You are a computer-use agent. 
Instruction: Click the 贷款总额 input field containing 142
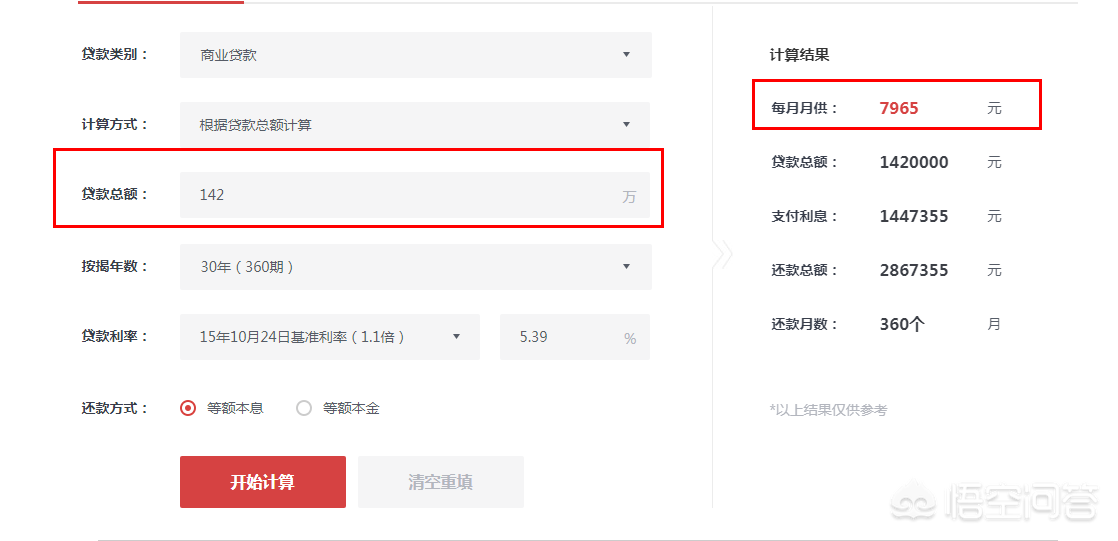coord(400,195)
